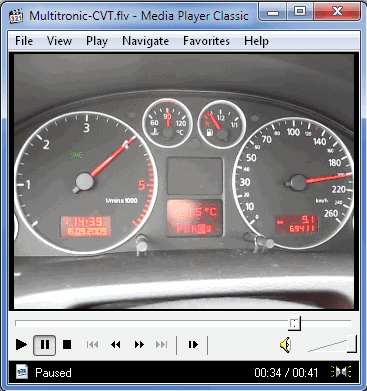The image size is (367, 391).
Task: Open the View menu
Action: pos(59,41)
